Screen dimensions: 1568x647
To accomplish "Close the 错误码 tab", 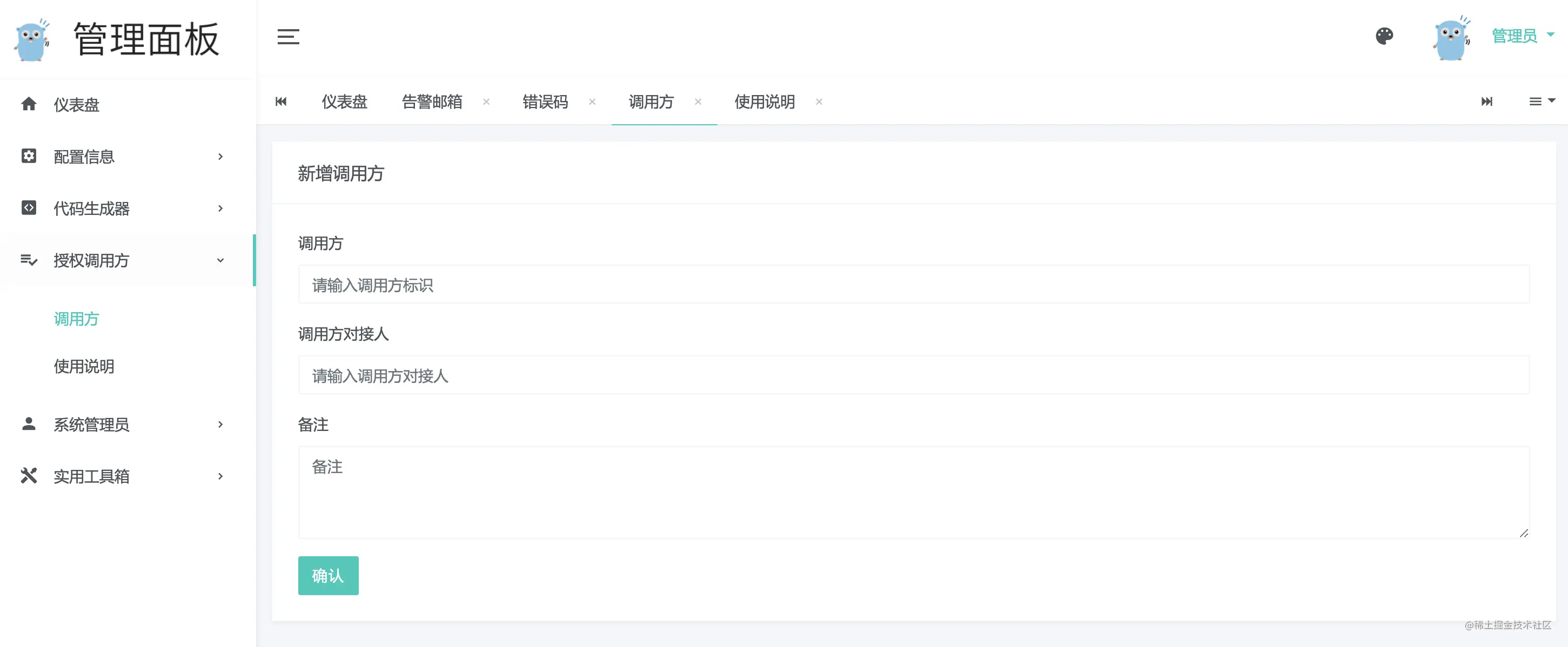I will tap(592, 102).
